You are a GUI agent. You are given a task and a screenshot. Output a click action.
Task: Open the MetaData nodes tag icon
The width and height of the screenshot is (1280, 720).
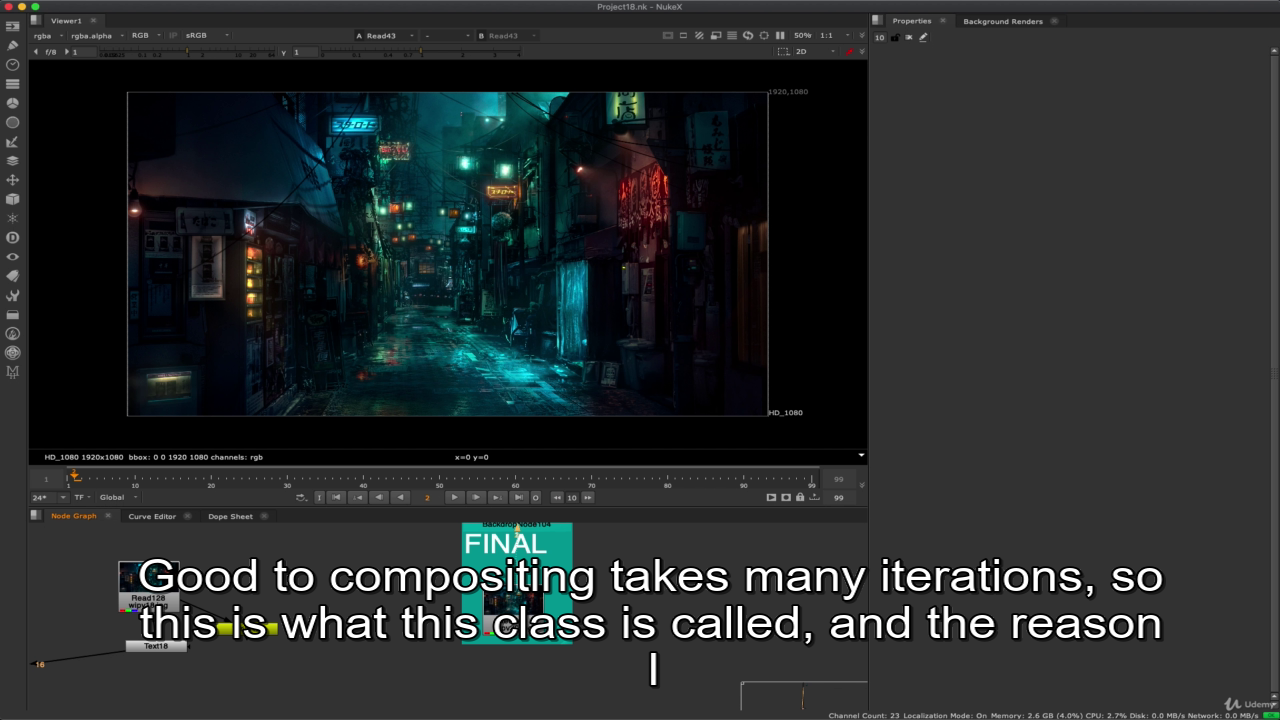pos(13,276)
